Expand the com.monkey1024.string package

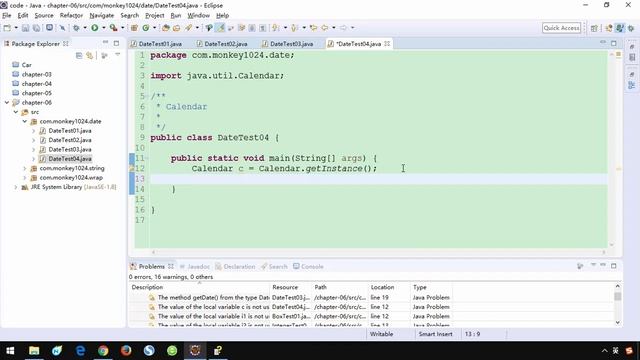(25, 168)
